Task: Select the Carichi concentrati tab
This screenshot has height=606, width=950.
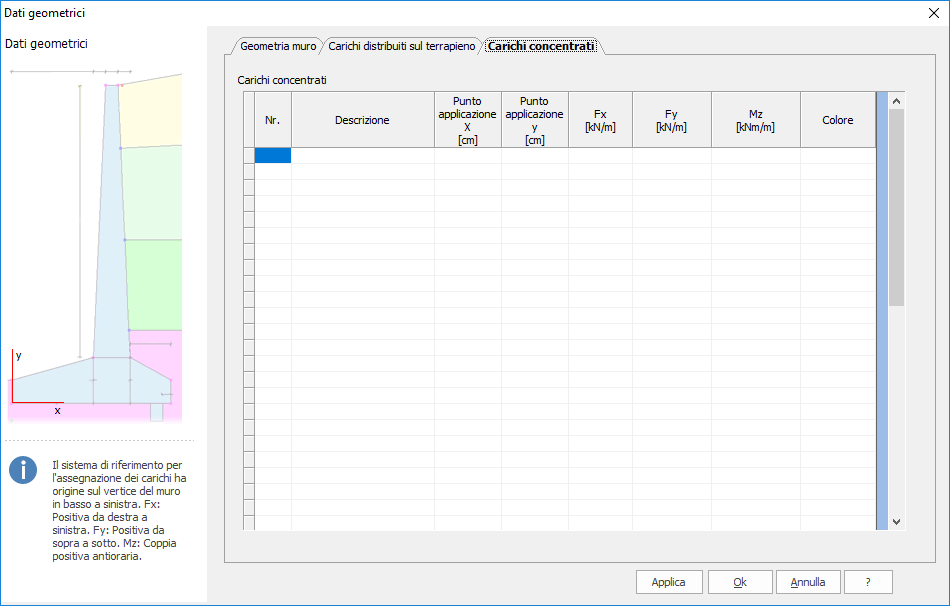Action: point(541,46)
